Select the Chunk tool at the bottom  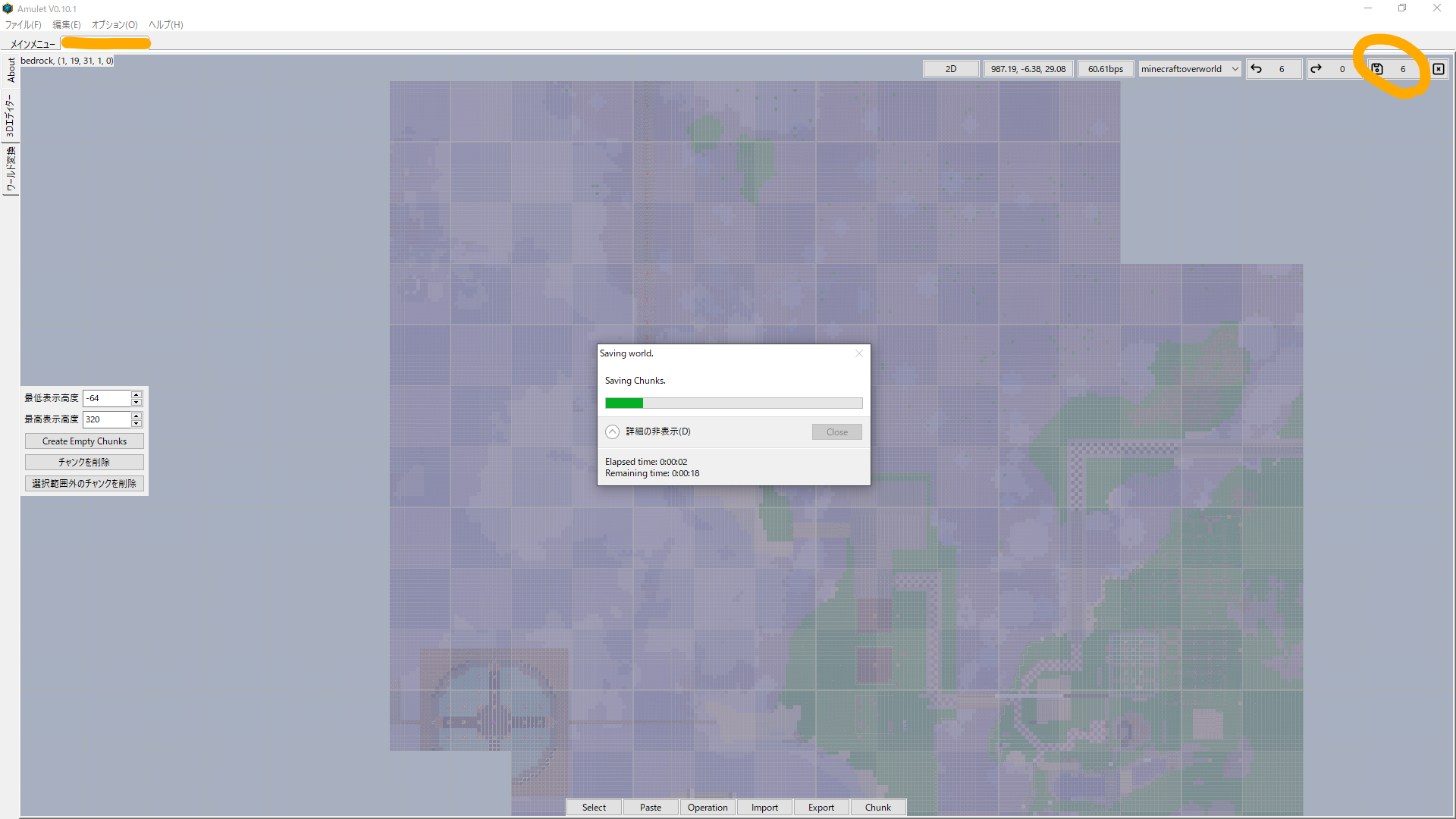[877, 808]
